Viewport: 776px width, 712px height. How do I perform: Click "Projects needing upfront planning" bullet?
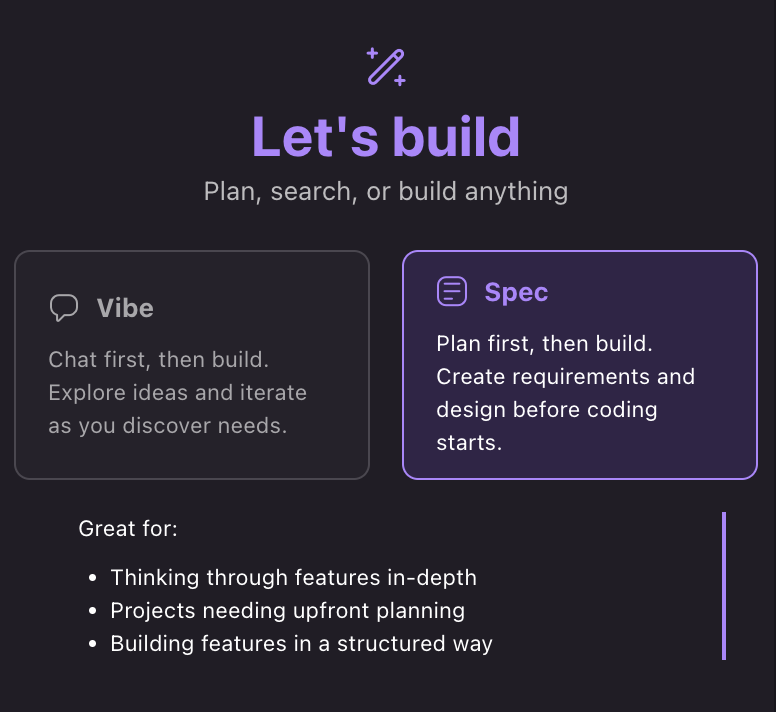coord(287,610)
